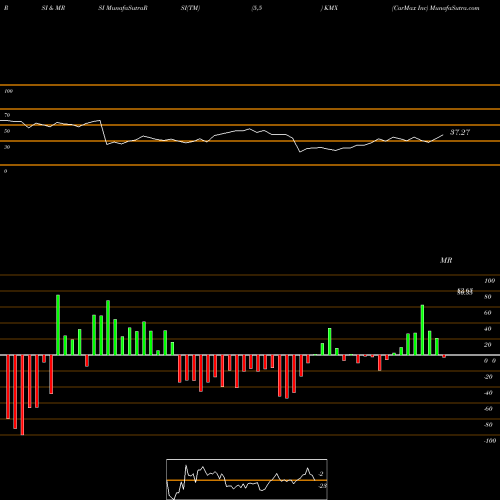Click the MR axis label 40
The height and width of the screenshot is (500, 500).
coord(488,329)
